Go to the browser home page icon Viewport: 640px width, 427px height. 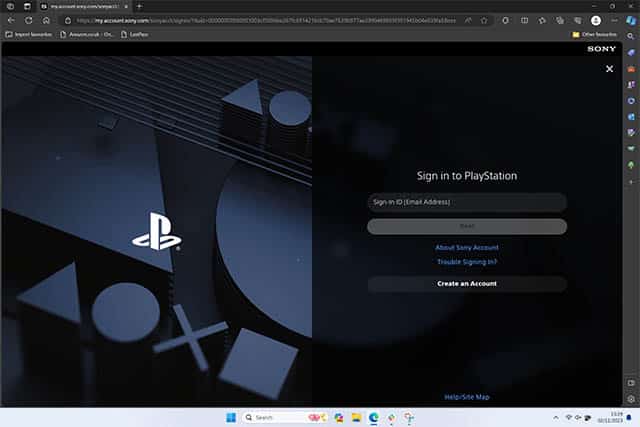pyautogui.click(x=46, y=20)
